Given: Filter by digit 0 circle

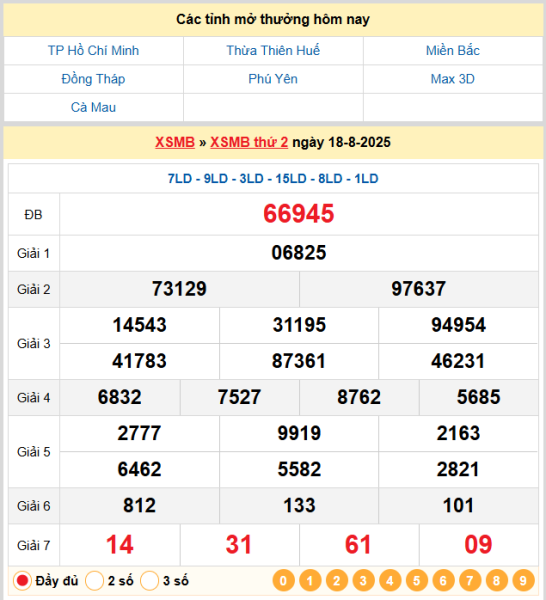Looking at the screenshot, I should (x=284, y=580).
